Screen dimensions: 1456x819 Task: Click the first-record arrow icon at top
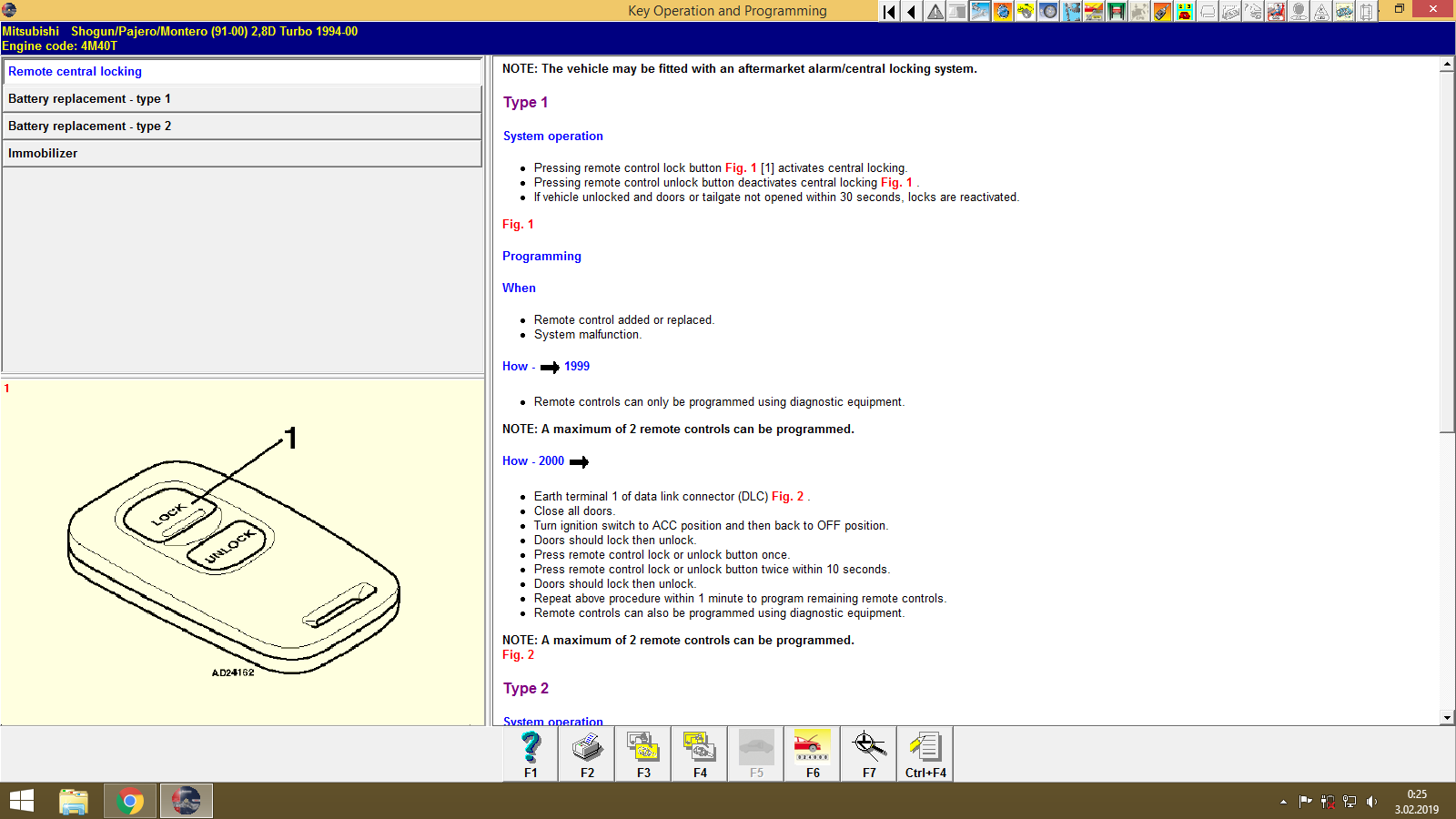tap(887, 12)
